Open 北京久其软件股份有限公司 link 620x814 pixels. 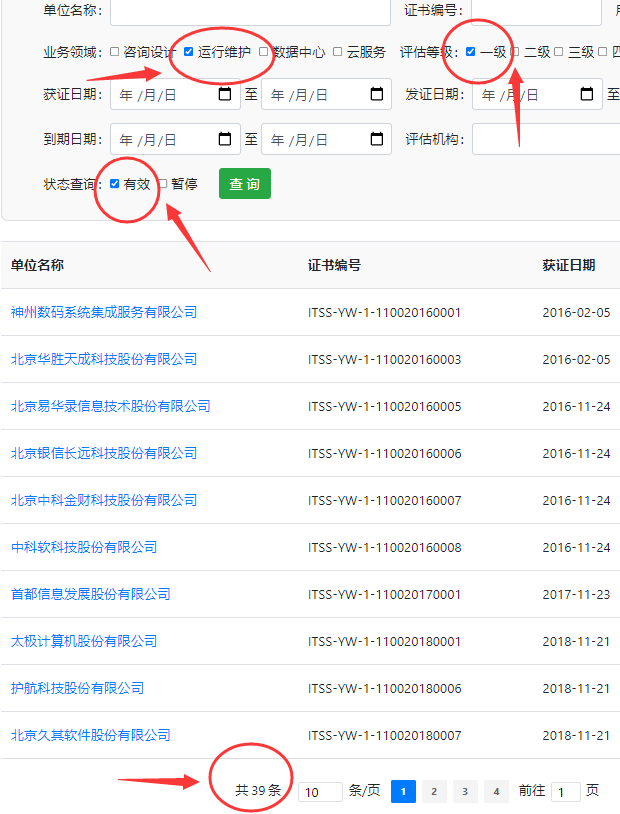pos(91,735)
